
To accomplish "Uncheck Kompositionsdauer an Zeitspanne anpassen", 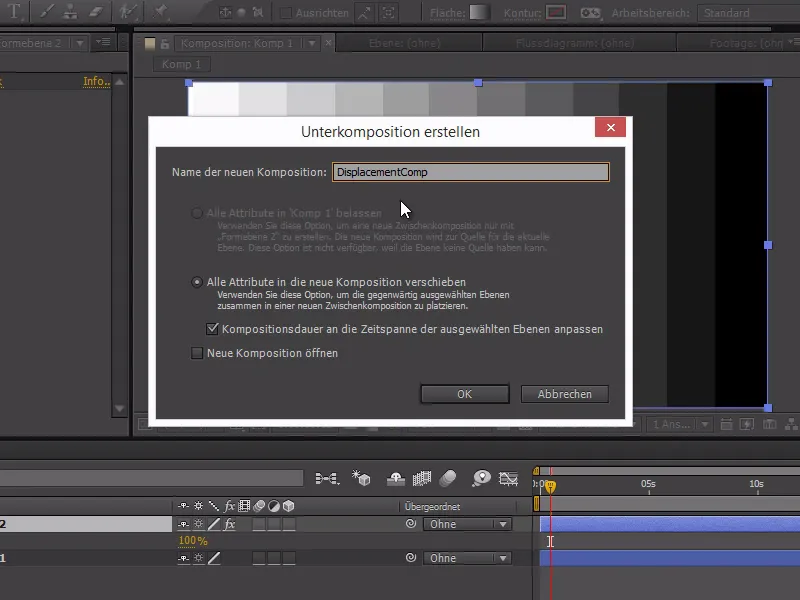I will tap(214, 328).
